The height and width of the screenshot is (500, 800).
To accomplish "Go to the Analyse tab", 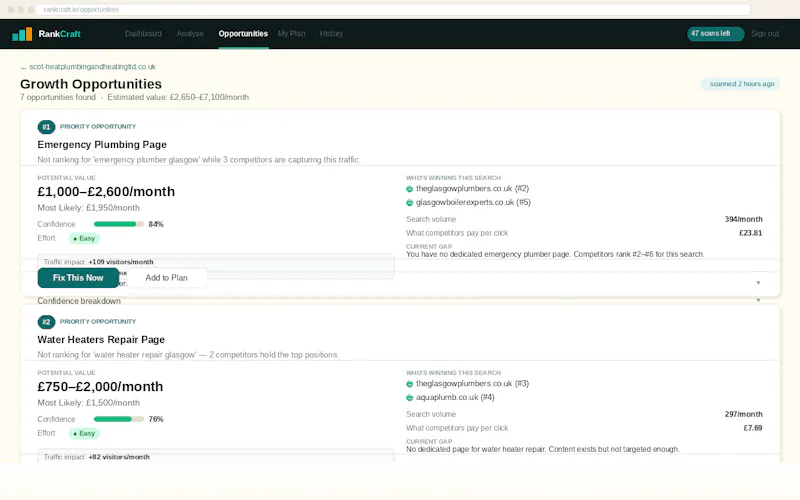I will click(x=190, y=34).
